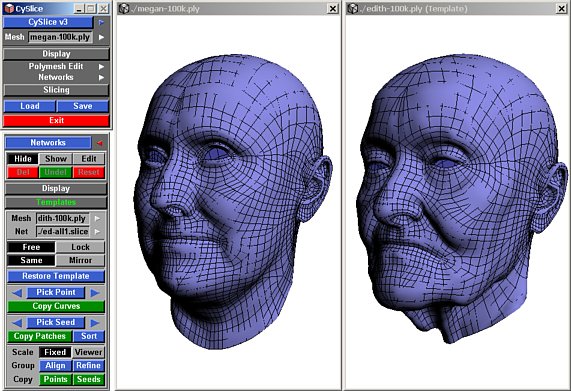Click the cube icon in megan-100k.ply window title
Viewport: 571px width, 391px height.
pyautogui.click(x=124, y=8)
